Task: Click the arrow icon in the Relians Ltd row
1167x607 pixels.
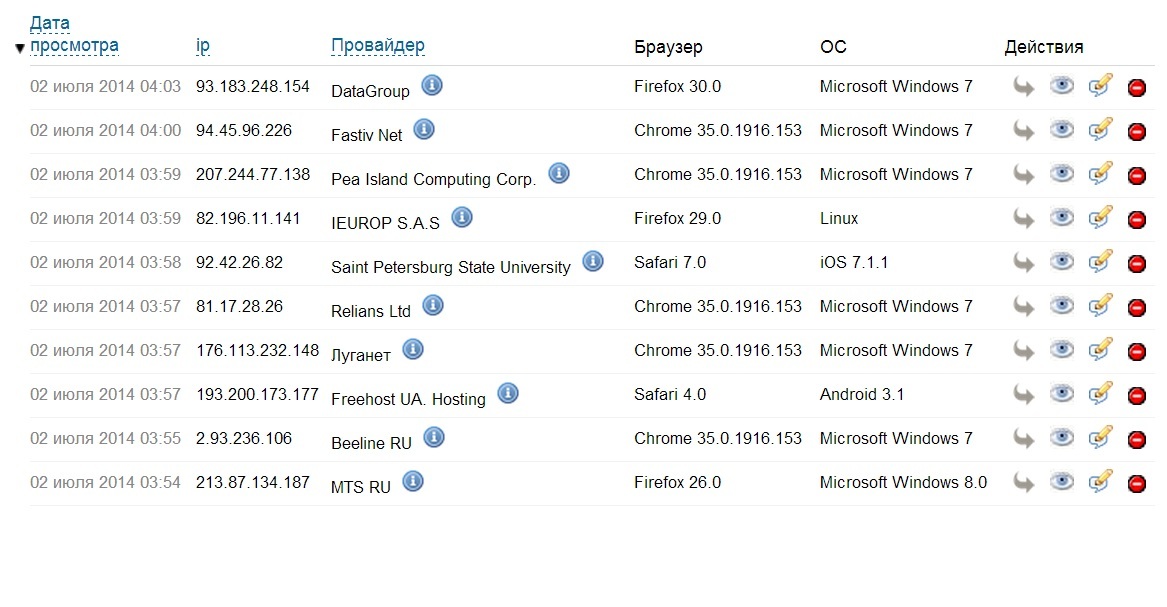Action: click(1023, 306)
